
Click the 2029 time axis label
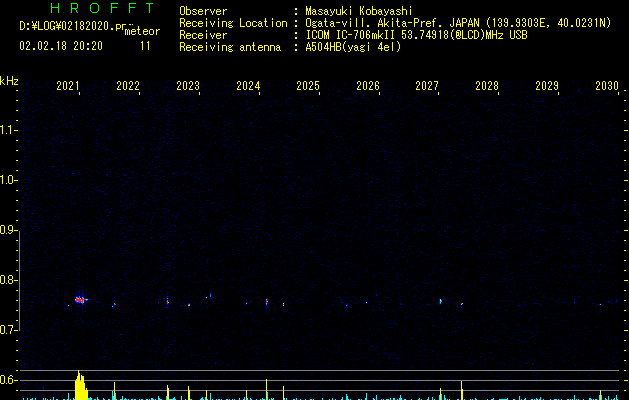click(x=547, y=86)
